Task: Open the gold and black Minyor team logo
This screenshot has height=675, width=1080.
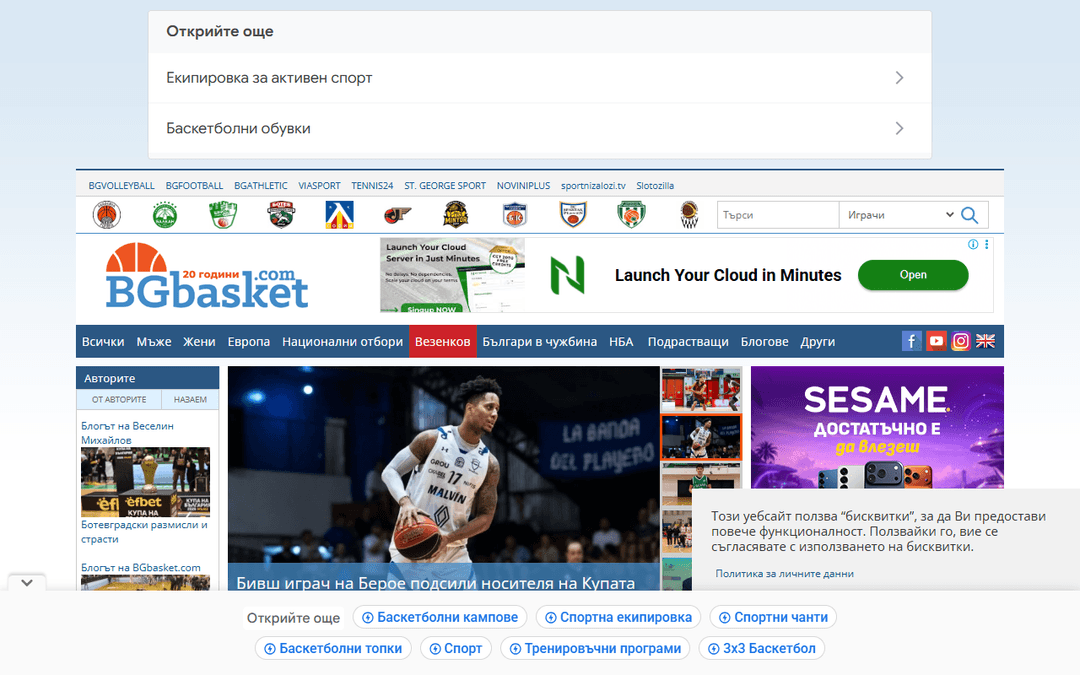Action: coord(455,215)
